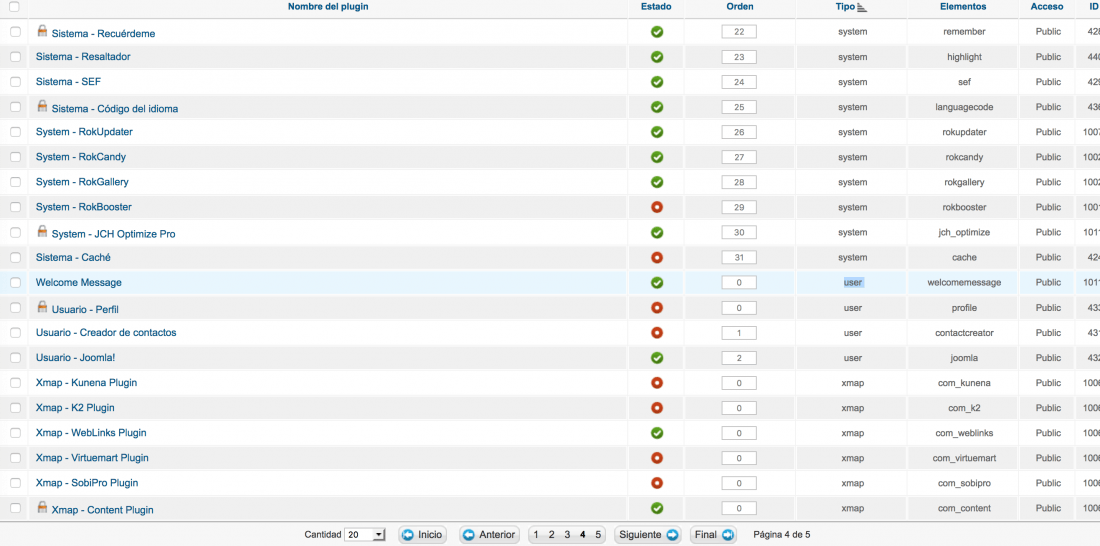Select the Welcome Message row checkbox
The width and height of the screenshot is (1100, 546).
(x=15, y=283)
